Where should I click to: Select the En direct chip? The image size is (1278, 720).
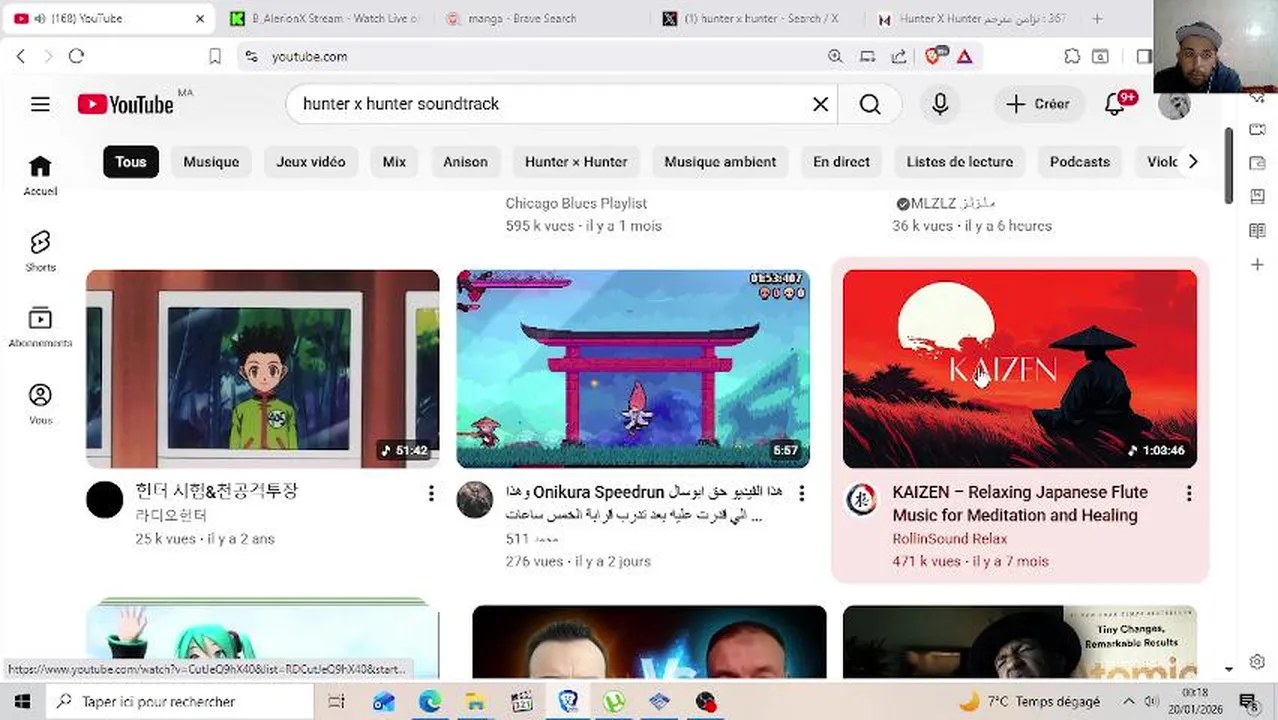(841, 162)
